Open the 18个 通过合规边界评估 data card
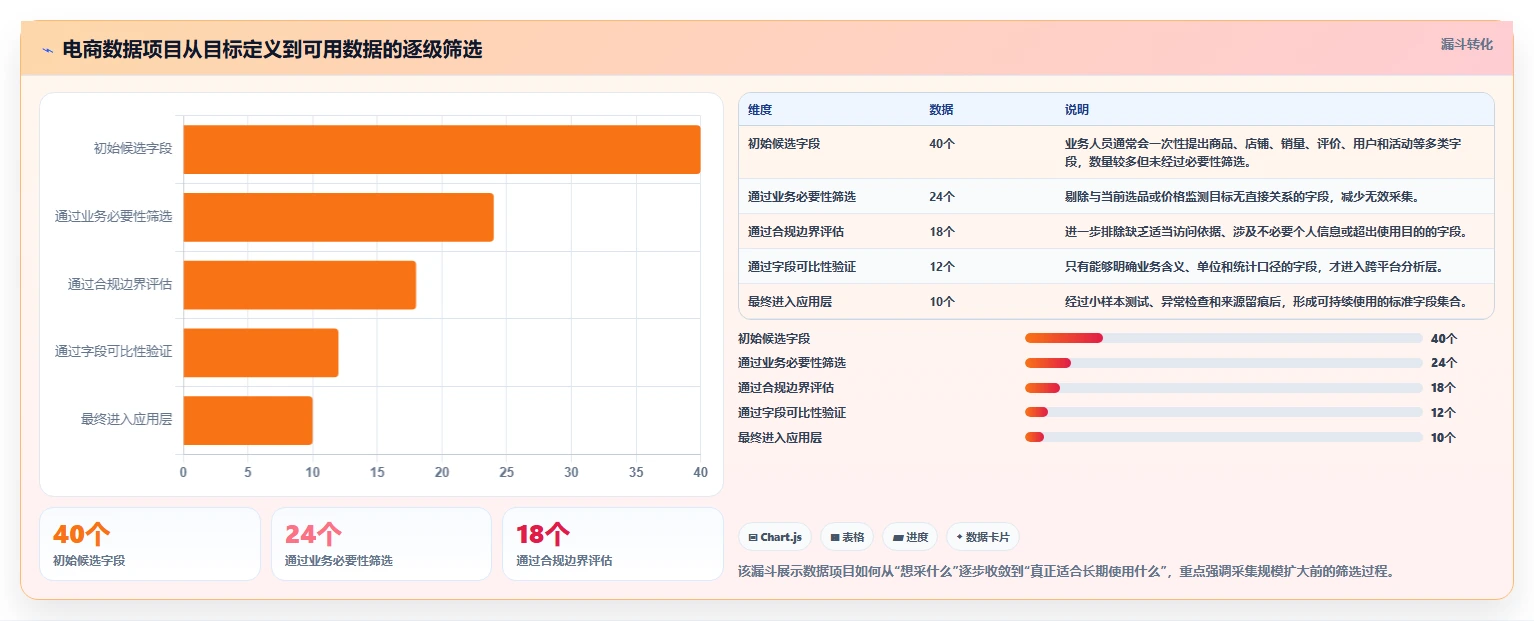 pyautogui.click(x=613, y=544)
